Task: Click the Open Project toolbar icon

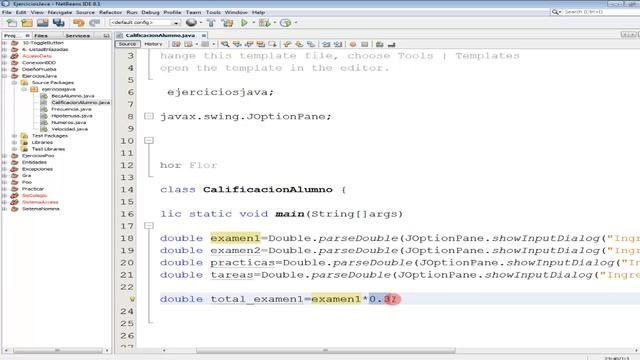Action: [x=42, y=23]
